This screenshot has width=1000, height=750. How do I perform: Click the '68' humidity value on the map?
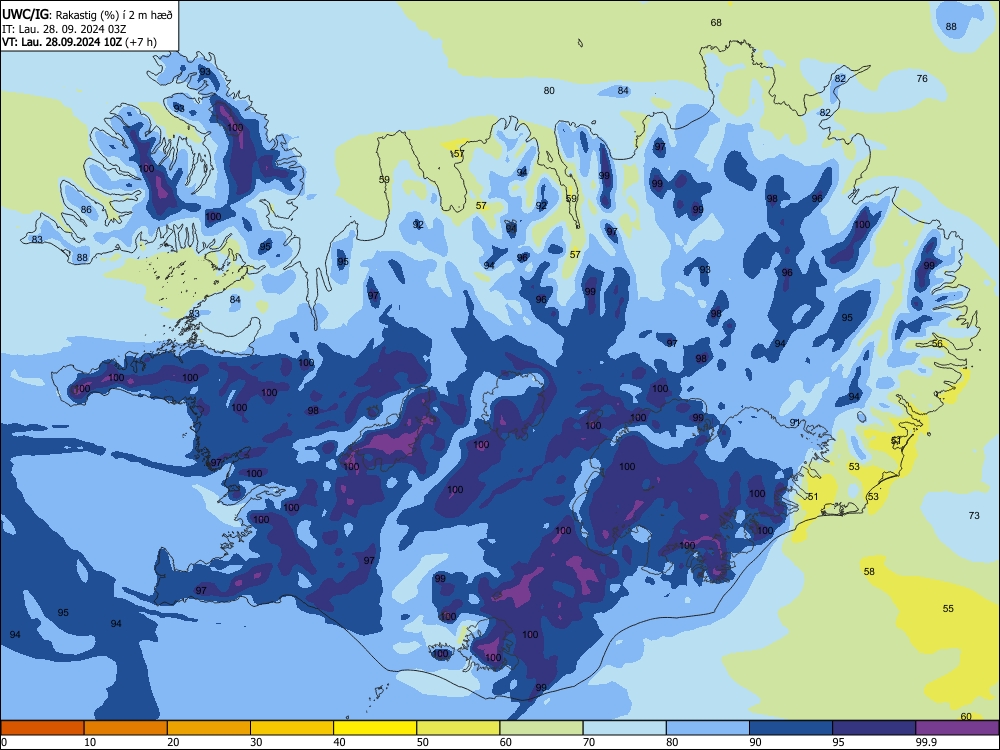click(716, 23)
